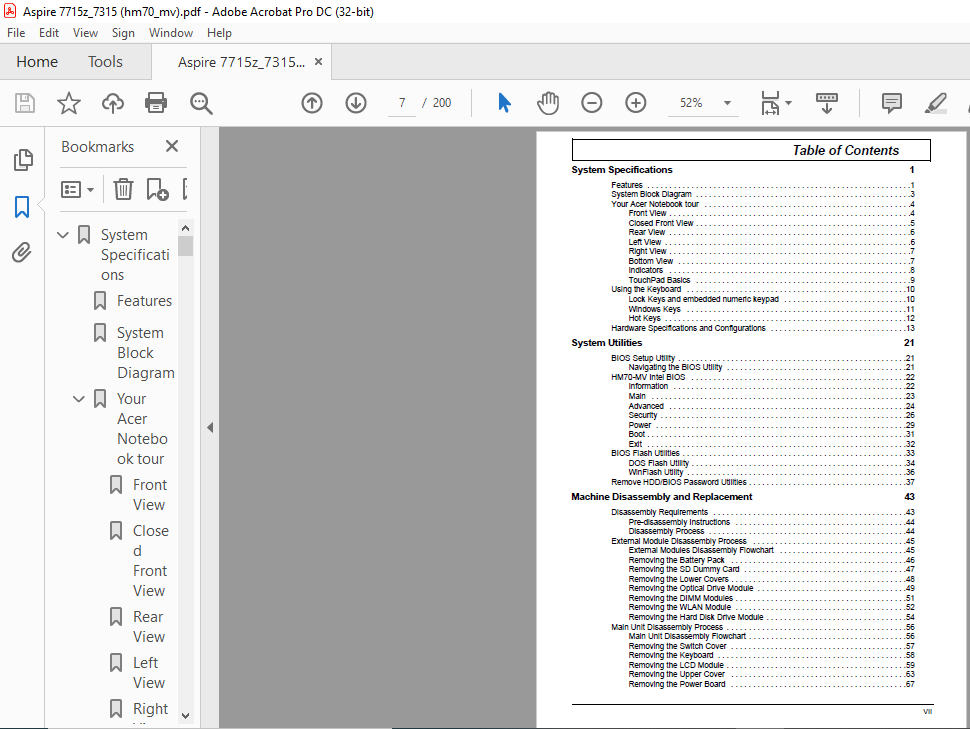
Task: Open the Help menu
Action: [219, 33]
